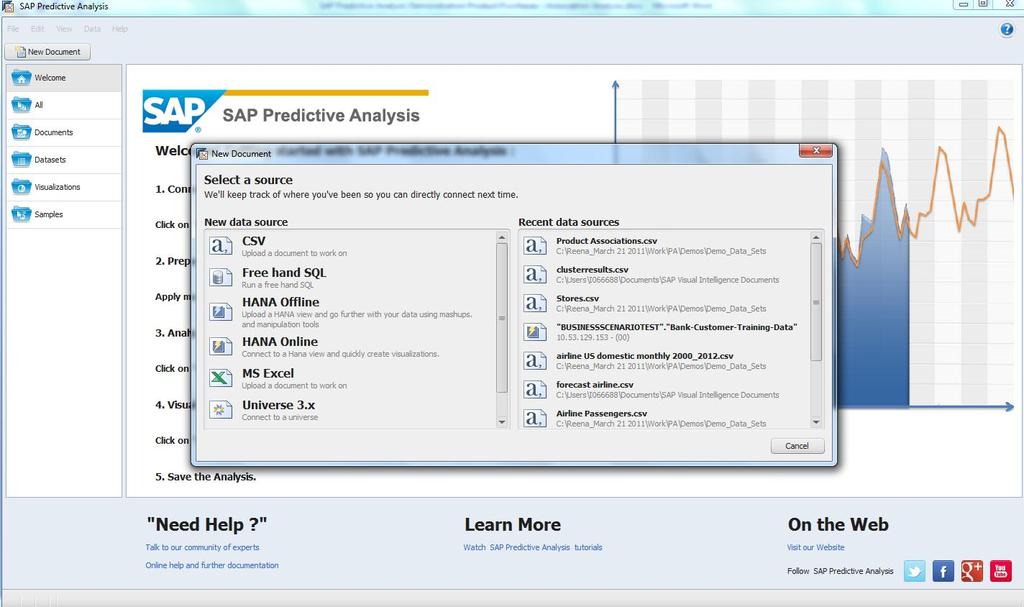Close the New Document dialog with X
The width and height of the screenshot is (1024, 607).
816,150
